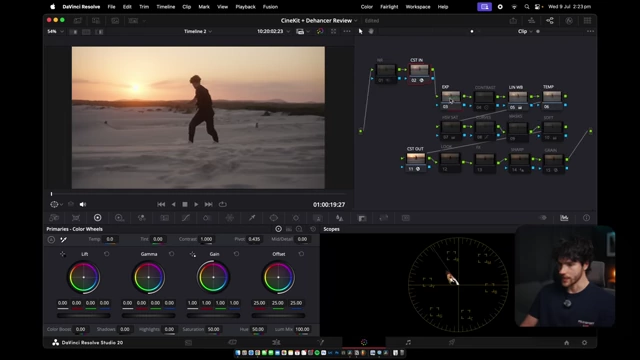The height and width of the screenshot is (360, 640).
Task: Select the hand pan tool
Action: pos(371,31)
